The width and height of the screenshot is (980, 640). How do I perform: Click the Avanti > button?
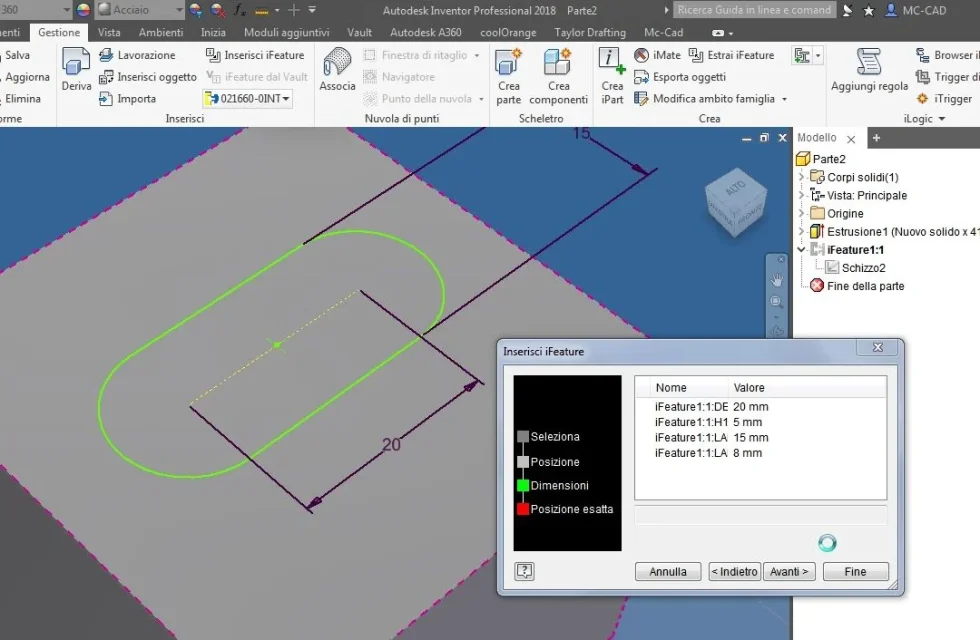tap(789, 571)
